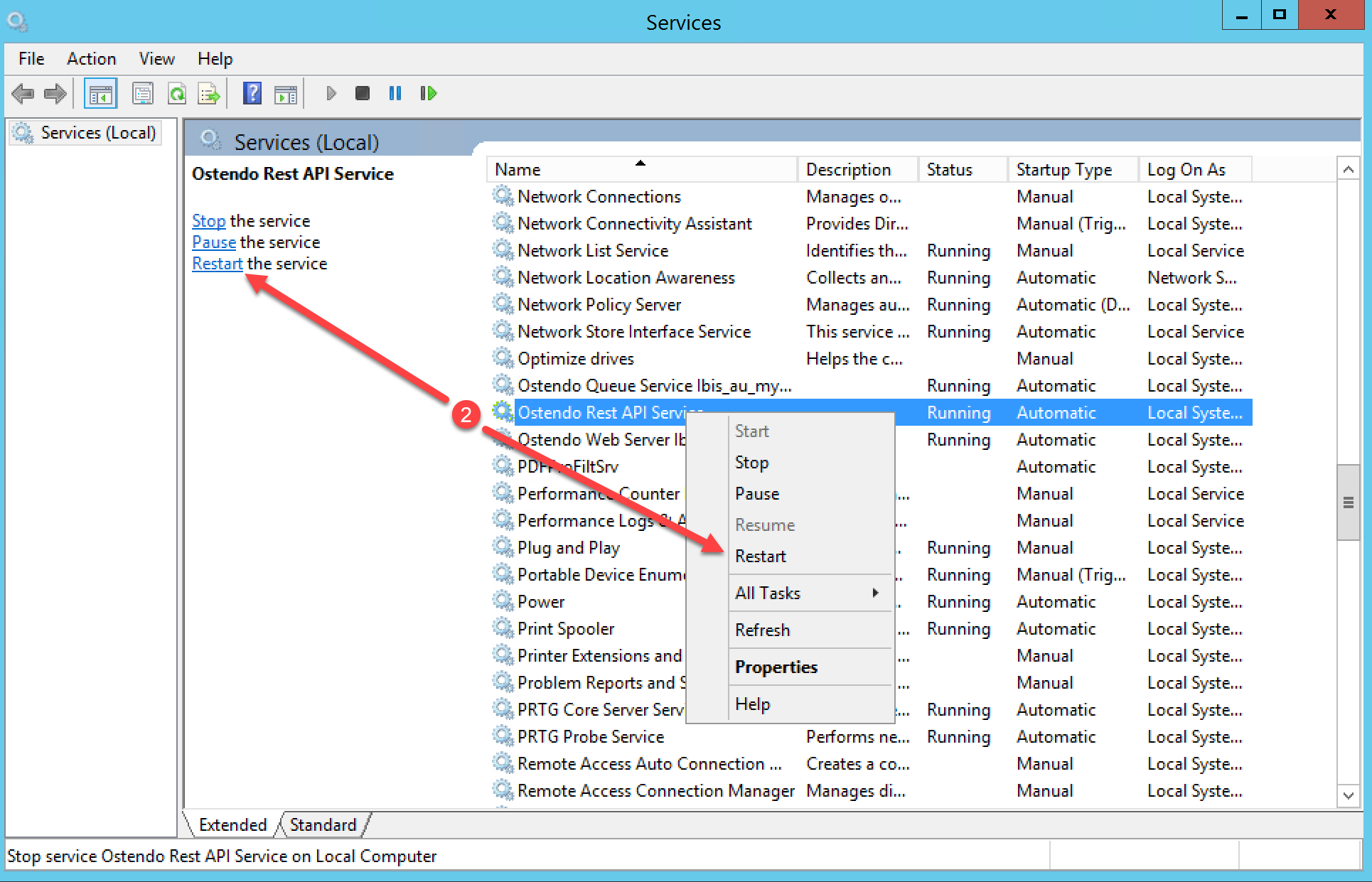Select the Print Spooler service row
Image resolution: width=1372 pixels, height=882 pixels.
[x=565, y=629]
